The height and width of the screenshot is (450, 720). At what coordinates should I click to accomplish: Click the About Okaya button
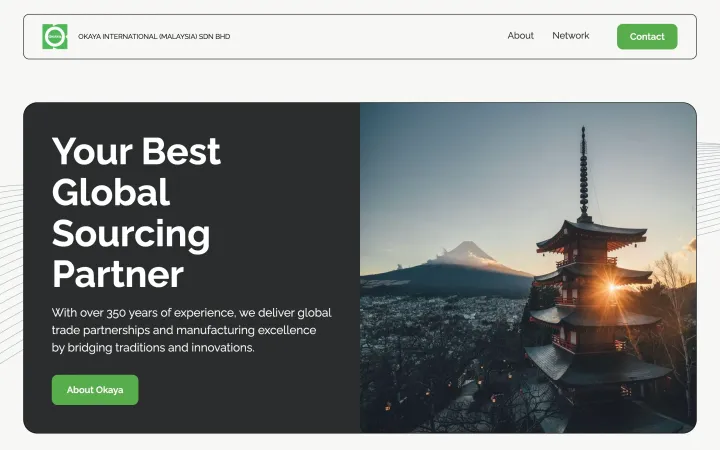95,390
